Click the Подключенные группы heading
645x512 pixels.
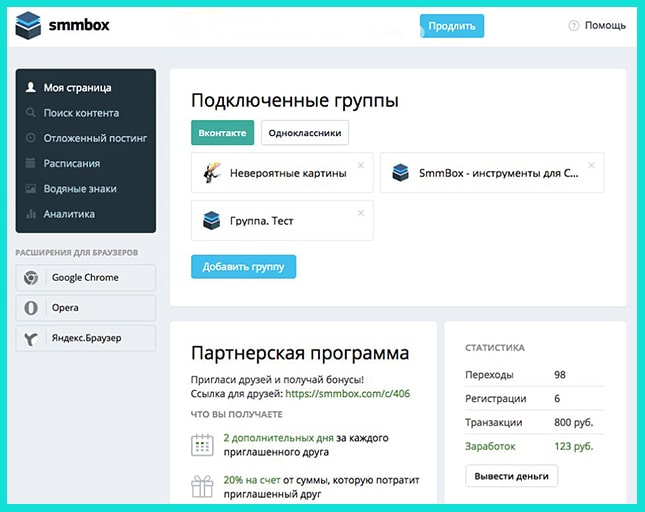coord(295,101)
